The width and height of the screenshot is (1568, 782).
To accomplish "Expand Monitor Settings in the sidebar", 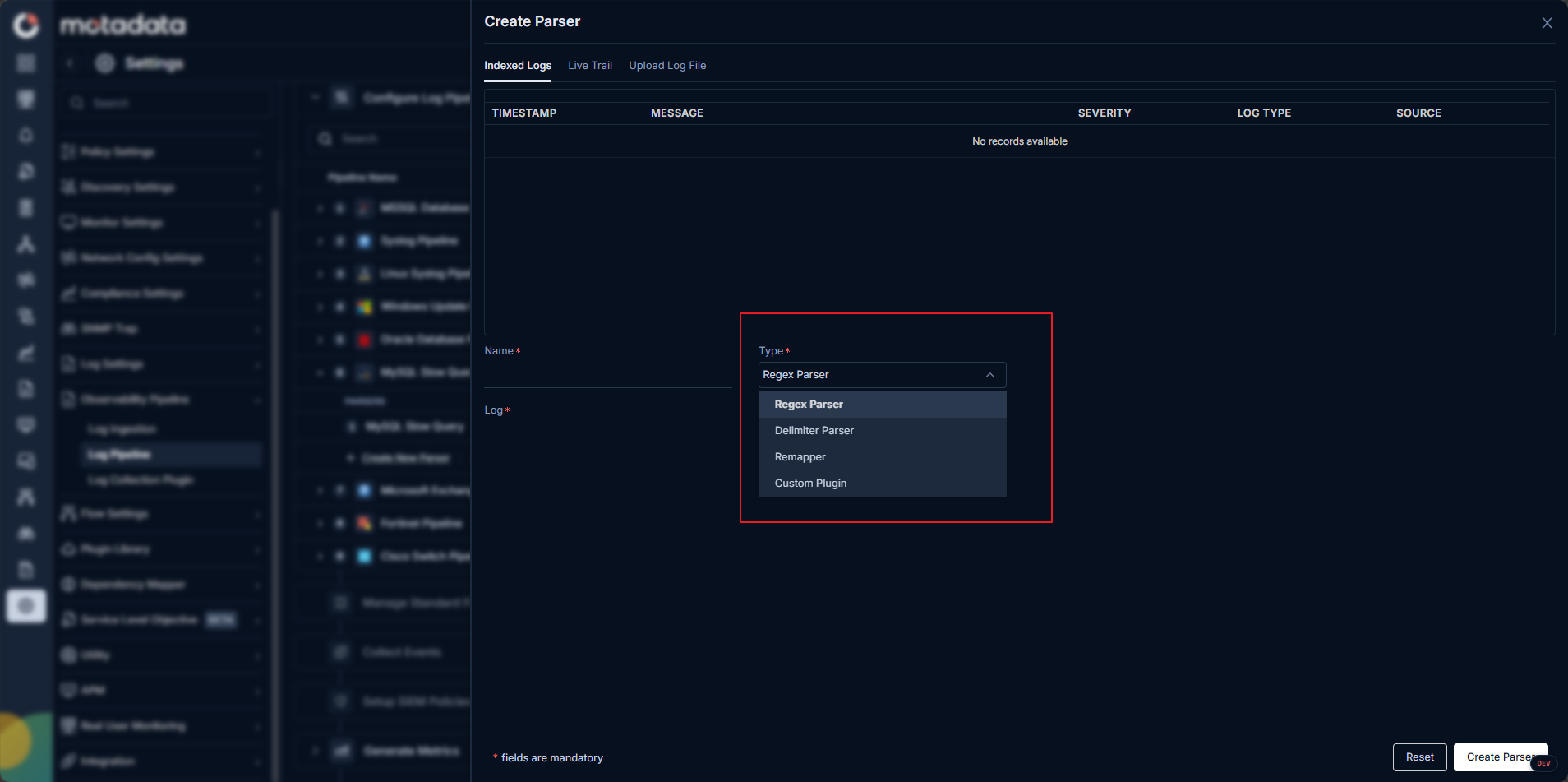I will pyautogui.click(x=162, y=223).
